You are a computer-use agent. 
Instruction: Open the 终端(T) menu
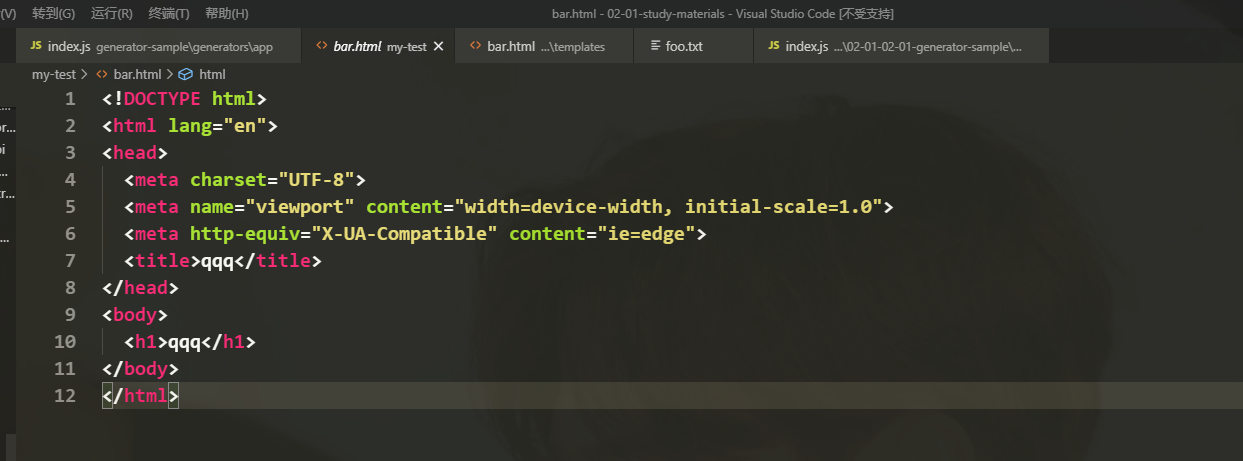click(169, 13)
